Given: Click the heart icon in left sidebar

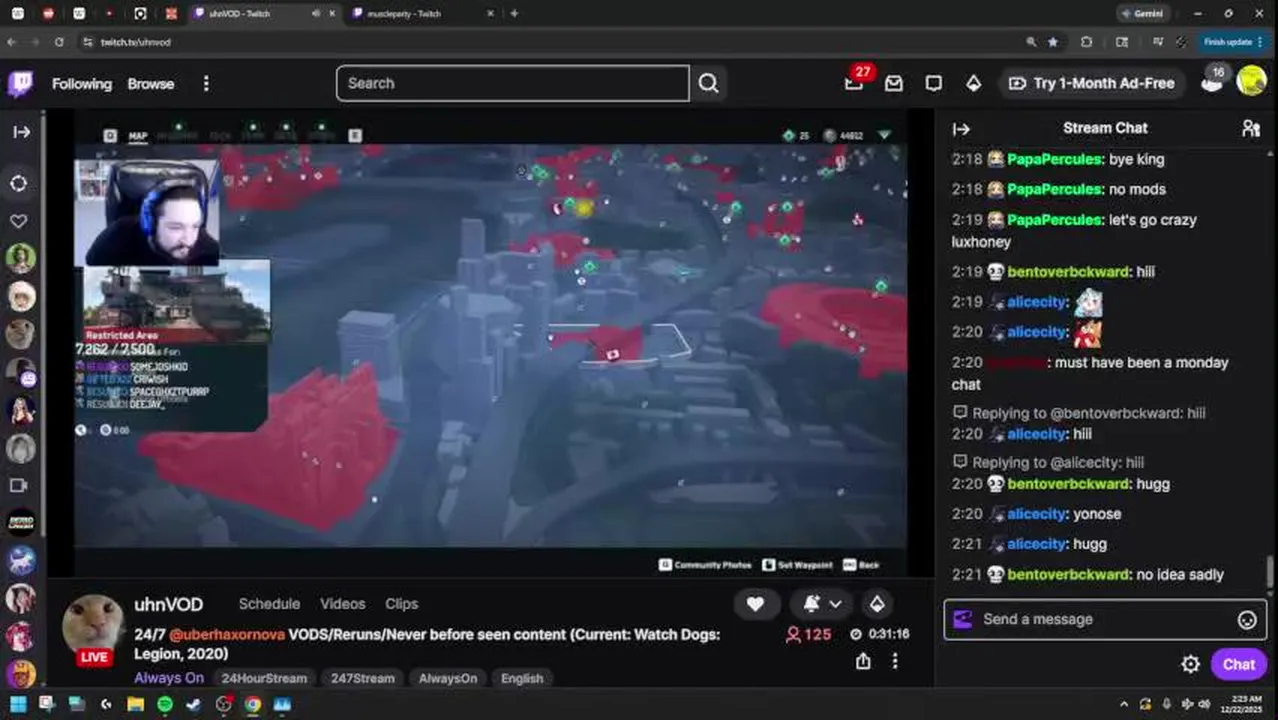Looking at the screenshot, I should (20, 221).
